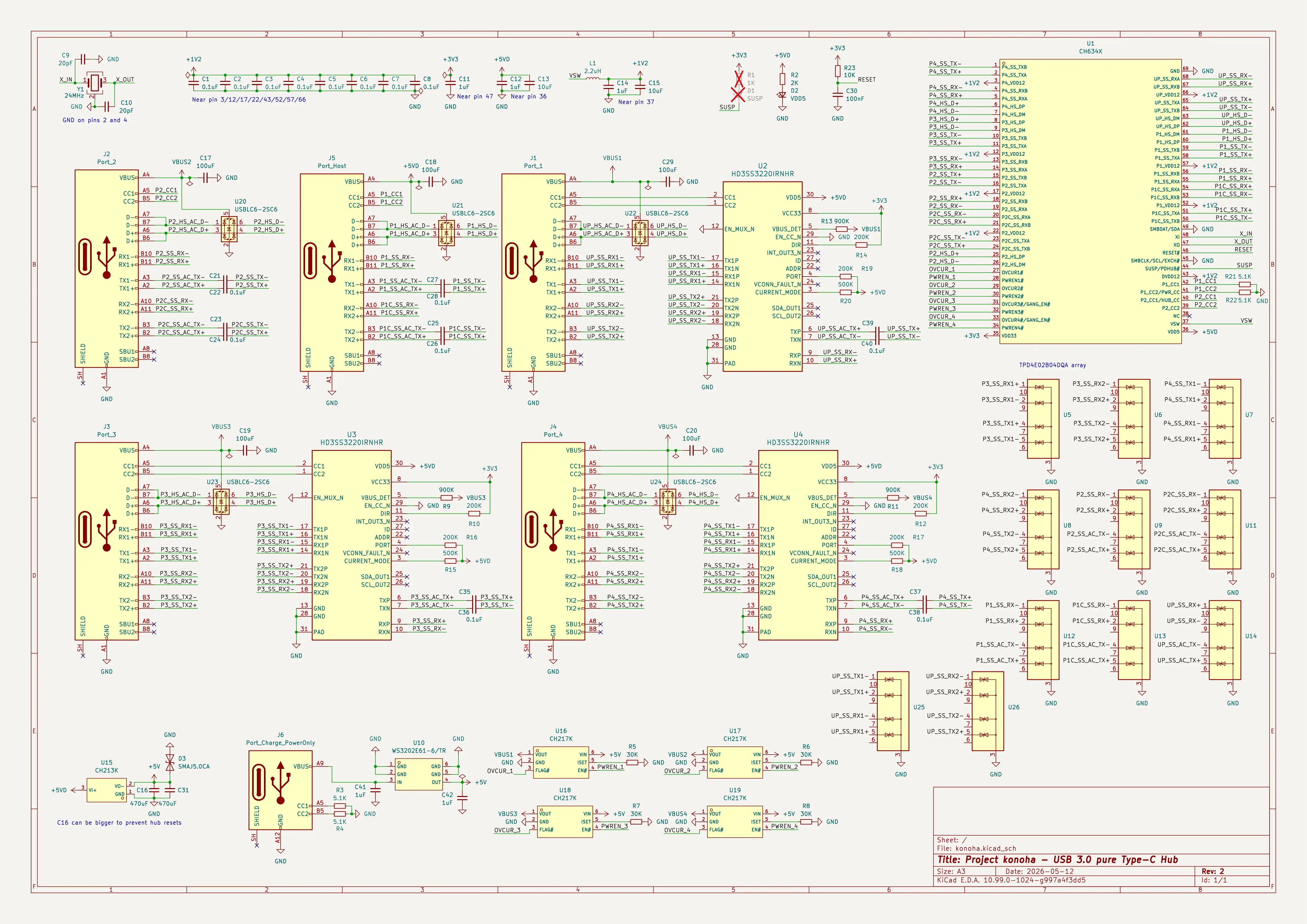Select the J2 Port_2 USB-C connector
Screen dimensions: 1307x924
tap(106, 269)
